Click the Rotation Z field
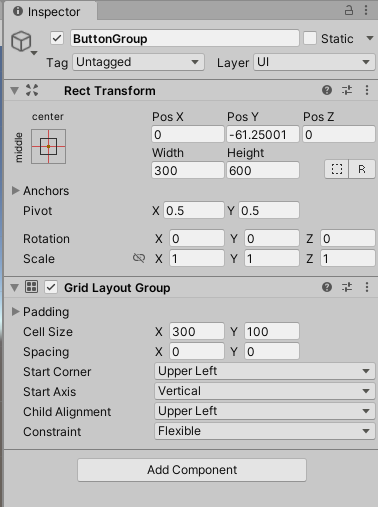 pos(348,238)
